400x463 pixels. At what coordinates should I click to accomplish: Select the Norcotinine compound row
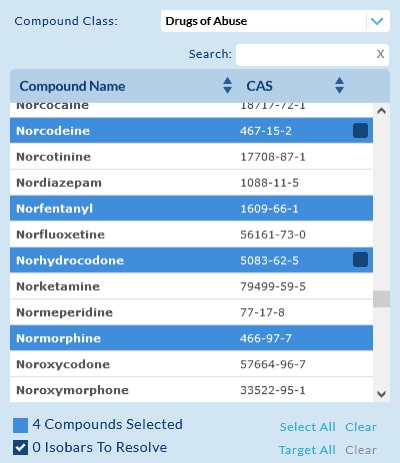[191, 156]
